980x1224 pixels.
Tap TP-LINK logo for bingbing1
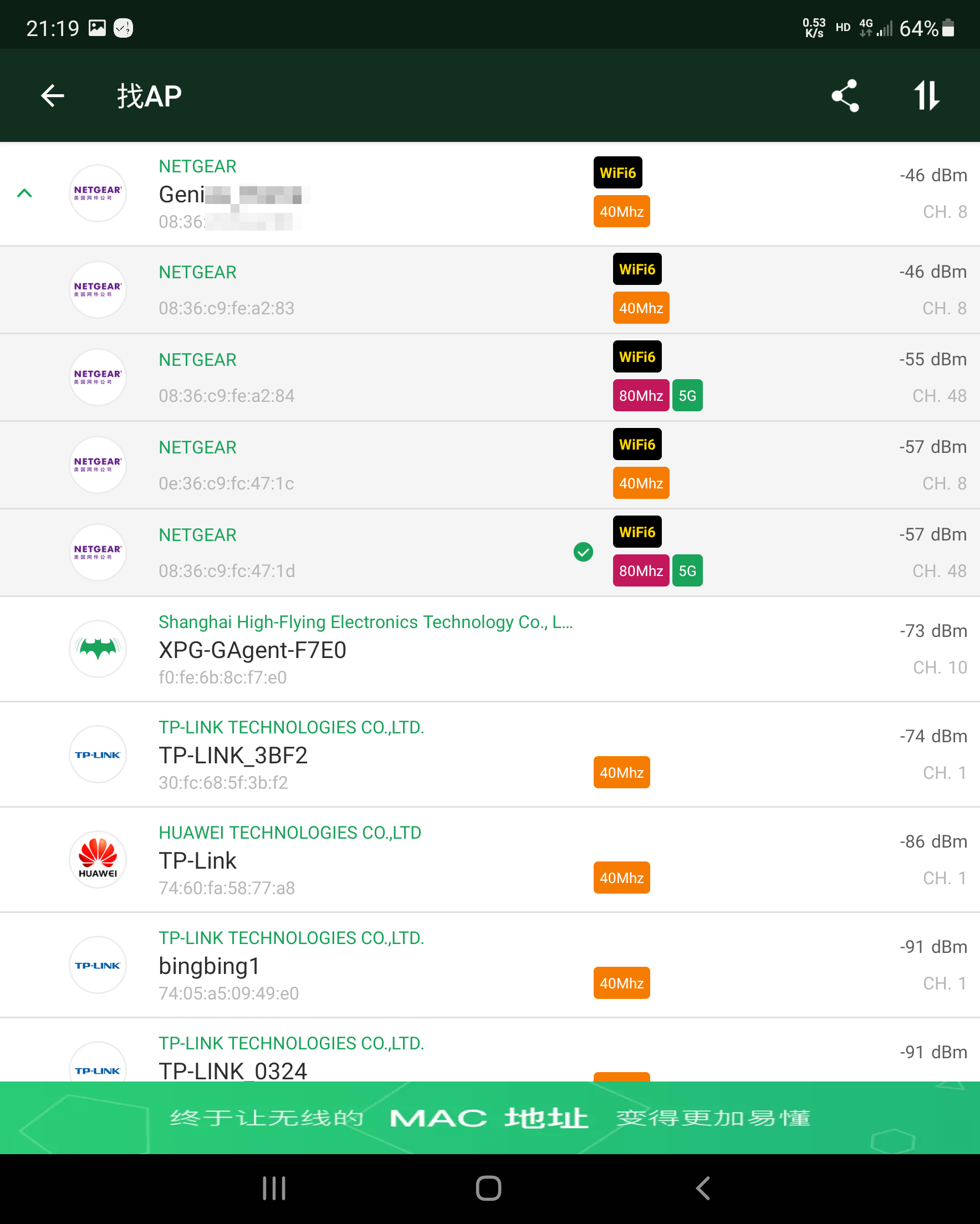(x=98, y=965)
